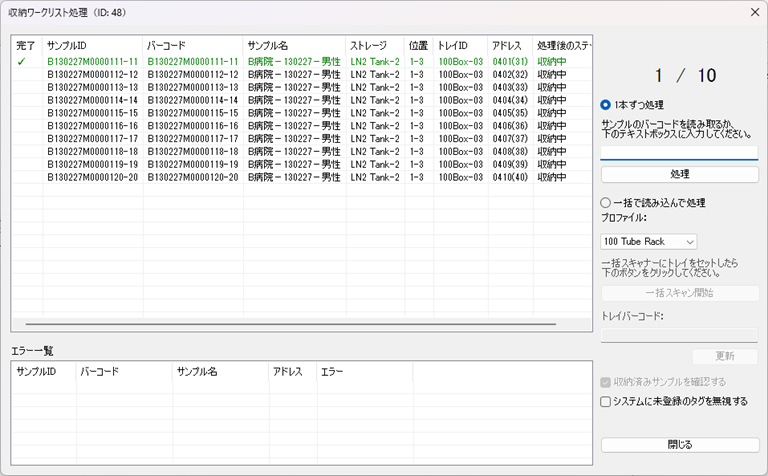
Task: Open the 100 Tube Rack profile dropdown
Action: click(x=648, y=241)
